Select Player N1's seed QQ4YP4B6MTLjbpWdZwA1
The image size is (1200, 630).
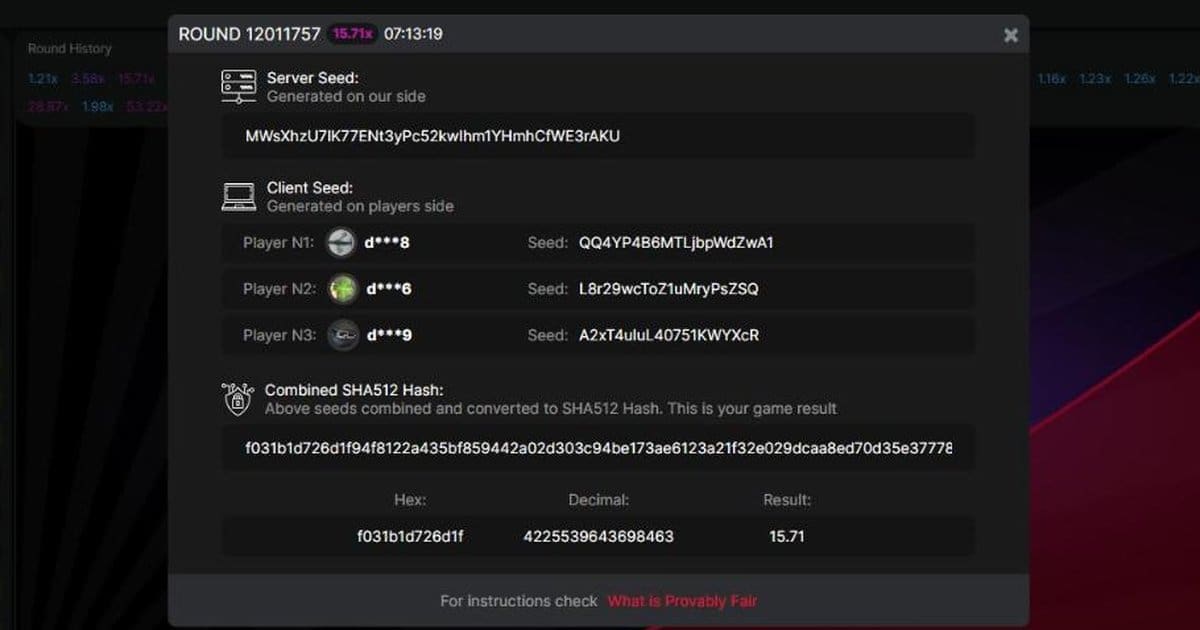click(676, 243)
